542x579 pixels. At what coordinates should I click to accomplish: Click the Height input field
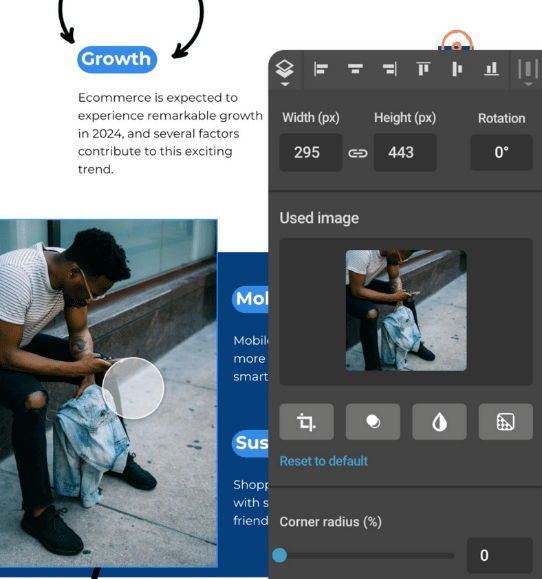tap(405, 153)
